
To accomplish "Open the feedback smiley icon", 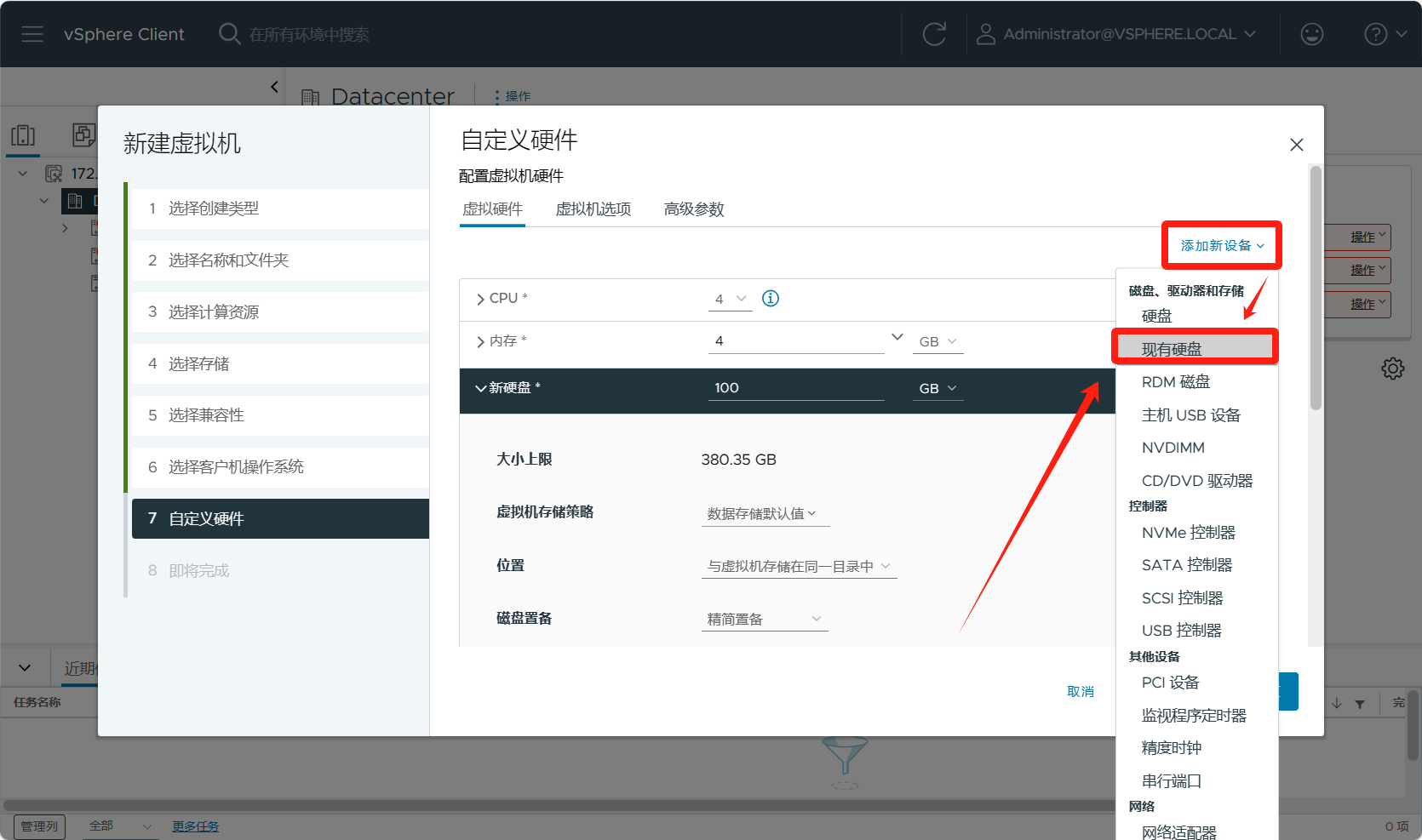I will [1311, 34].
